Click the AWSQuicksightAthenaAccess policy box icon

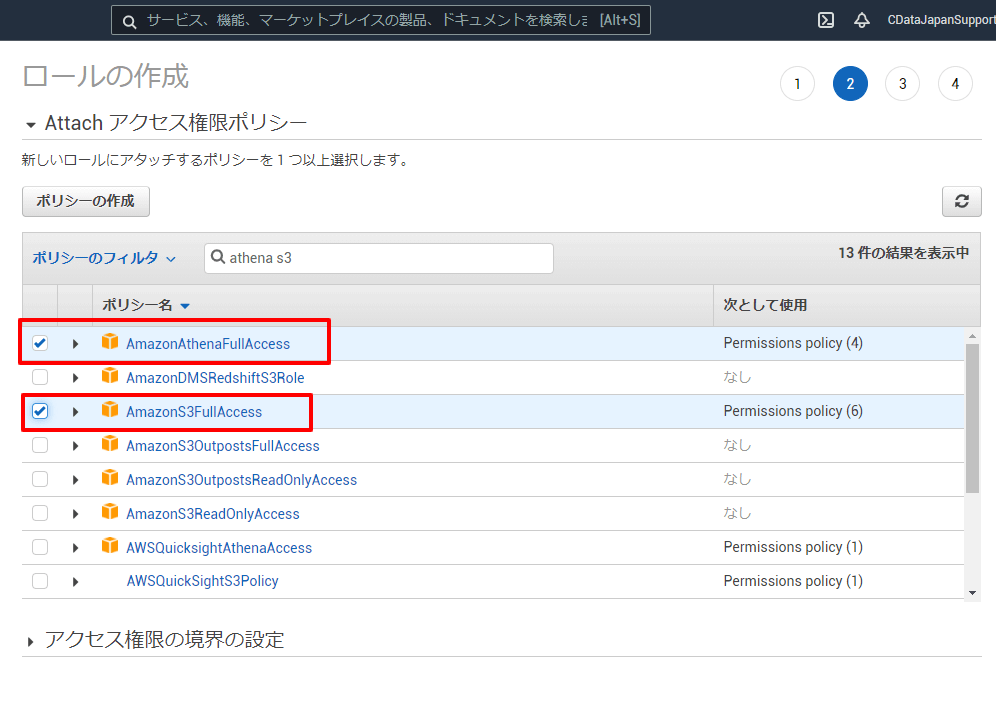tap(110, 546)
